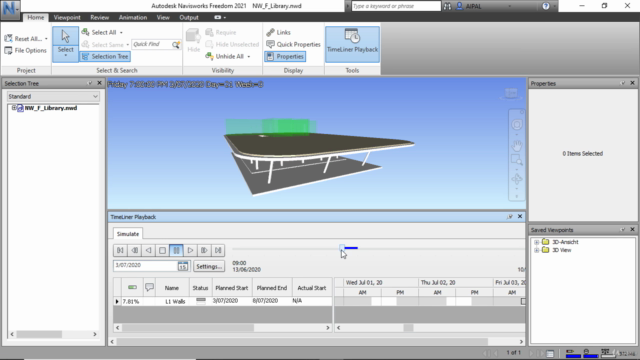The height and width of the screenshot is (360, 640).
Task: Play the simulation forward
Action: pos(190,250)
